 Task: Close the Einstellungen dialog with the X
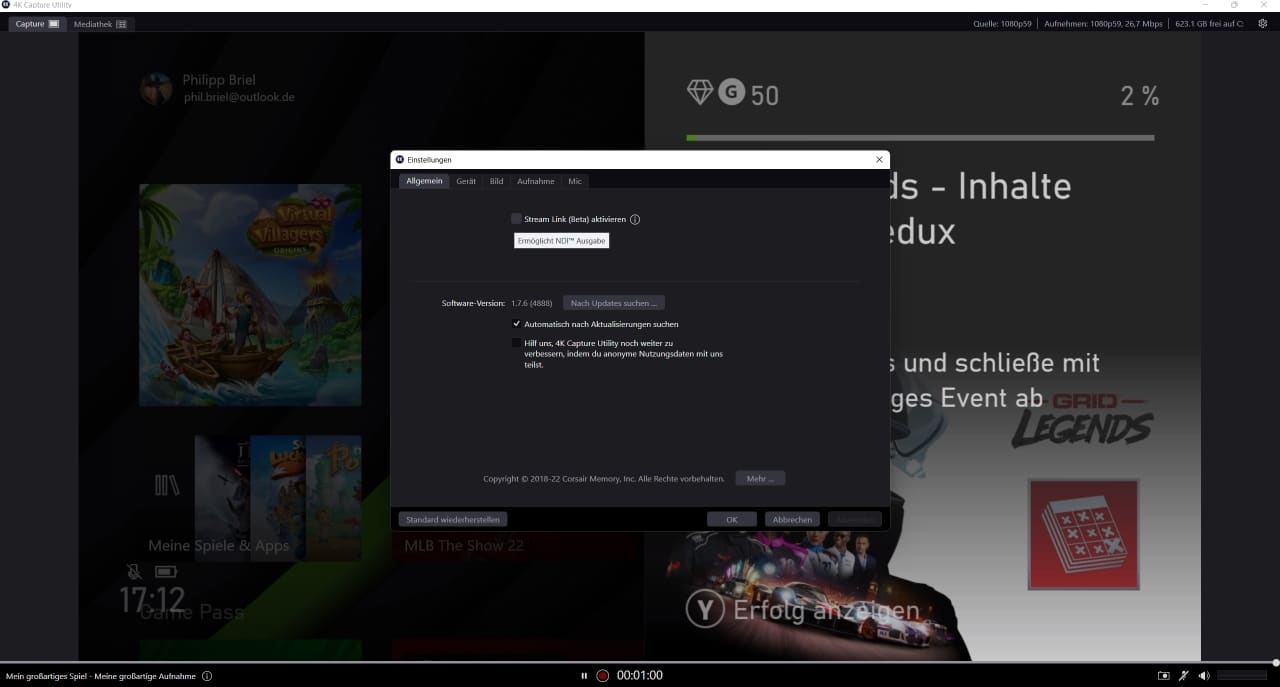[879, 160]
